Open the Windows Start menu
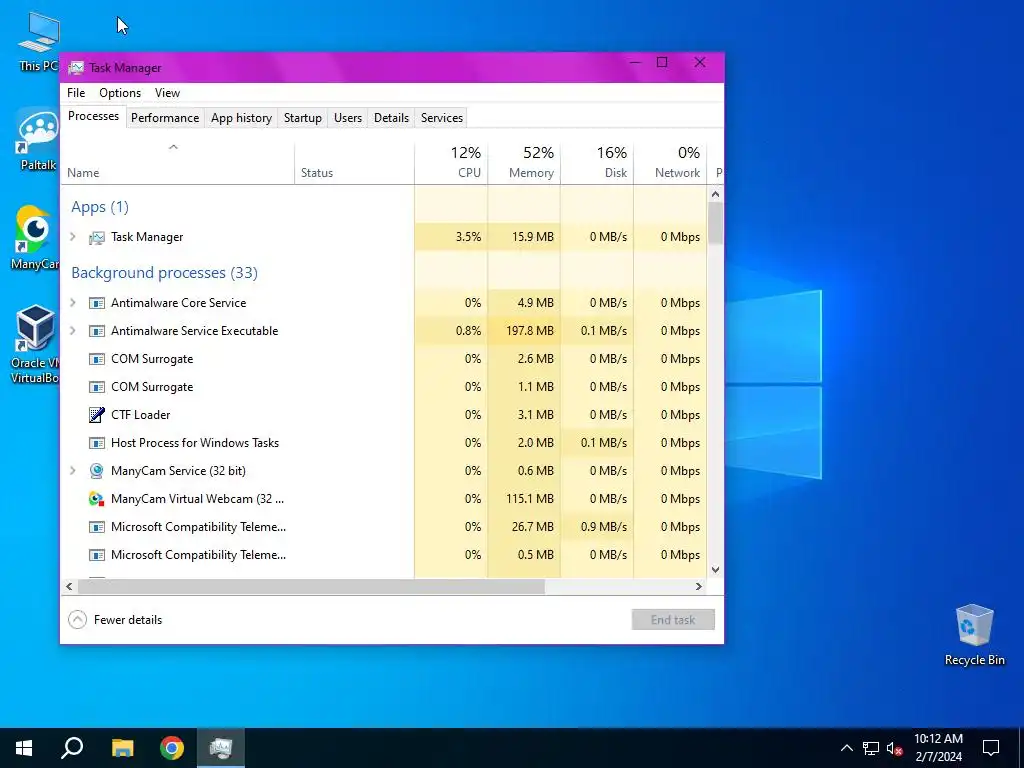1024x768 pixels. [24, 748]
